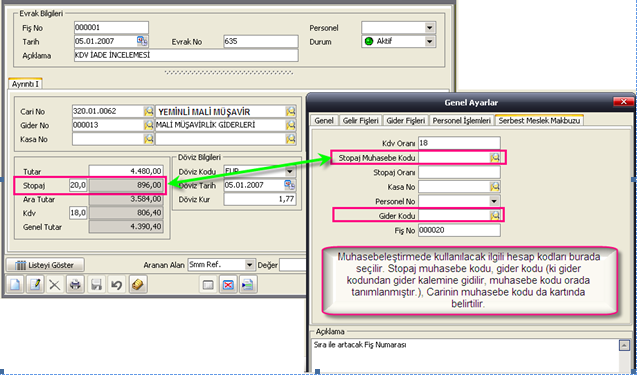Open lookup icon beside Cari No code

tap(149, 111)
